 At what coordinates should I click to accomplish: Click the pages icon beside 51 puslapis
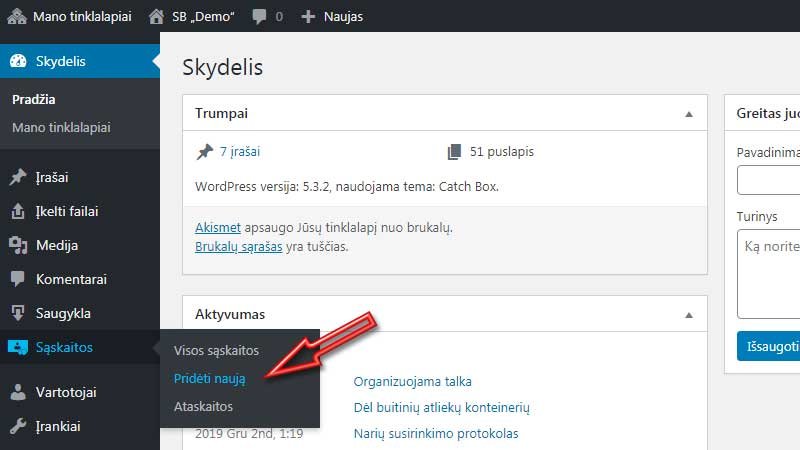click(454, 152)
